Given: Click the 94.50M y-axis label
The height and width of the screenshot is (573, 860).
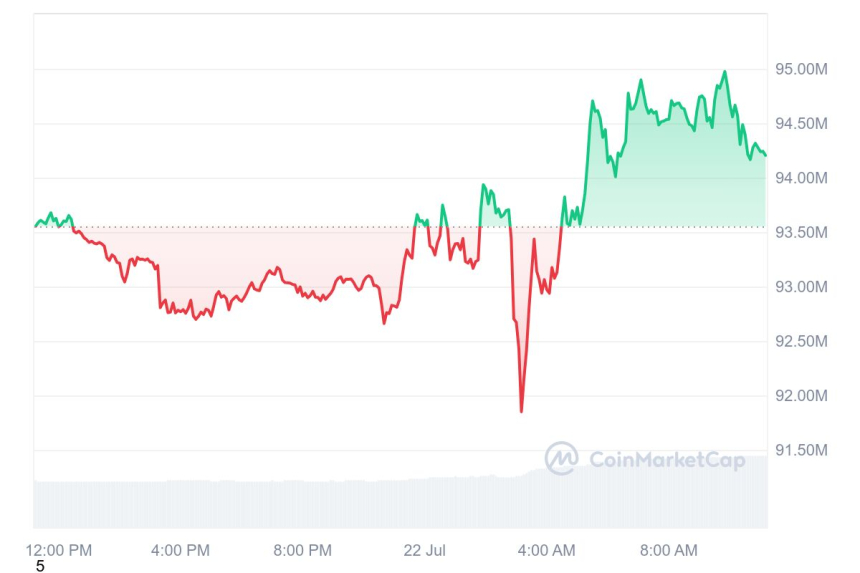Looking at the screenshot, I should pyautogui.click(x=801, y=124).
